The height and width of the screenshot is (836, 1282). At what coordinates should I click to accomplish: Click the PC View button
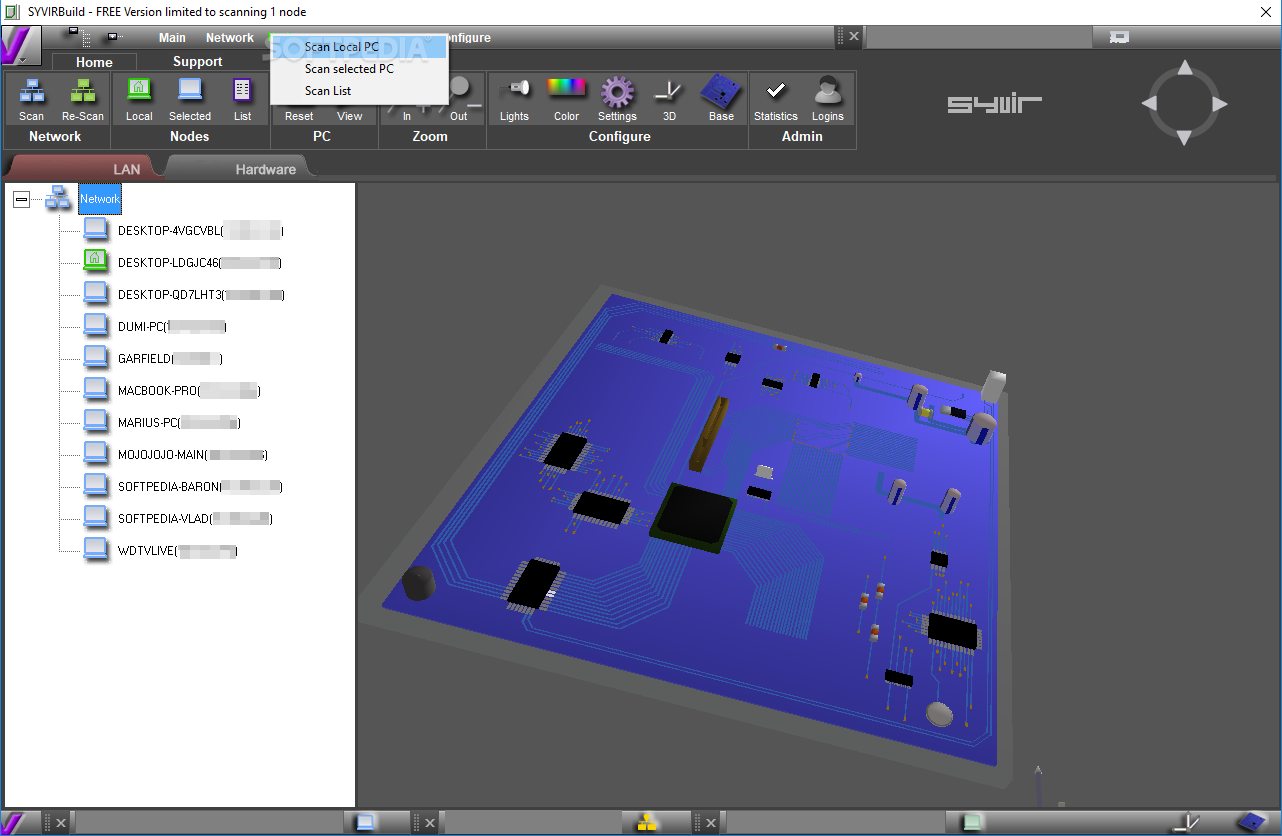coord(350,115)
